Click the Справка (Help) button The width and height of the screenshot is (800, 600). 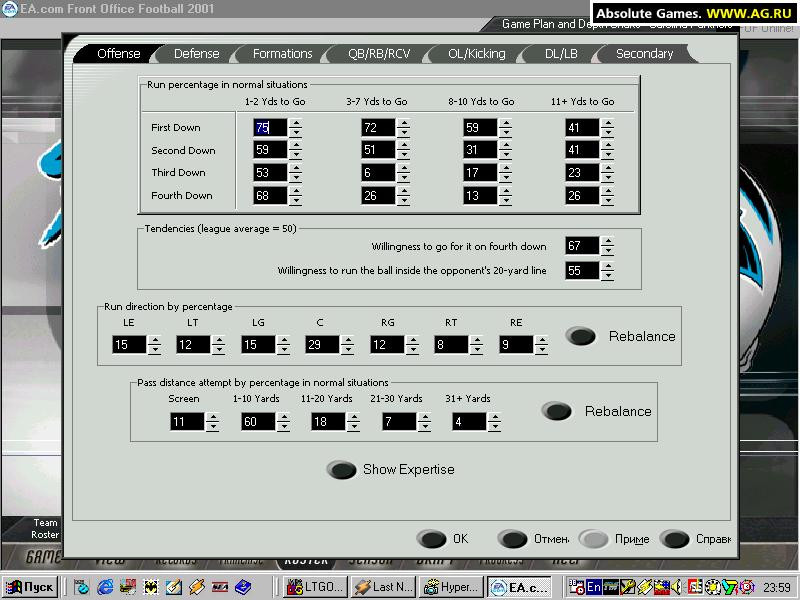695,539
